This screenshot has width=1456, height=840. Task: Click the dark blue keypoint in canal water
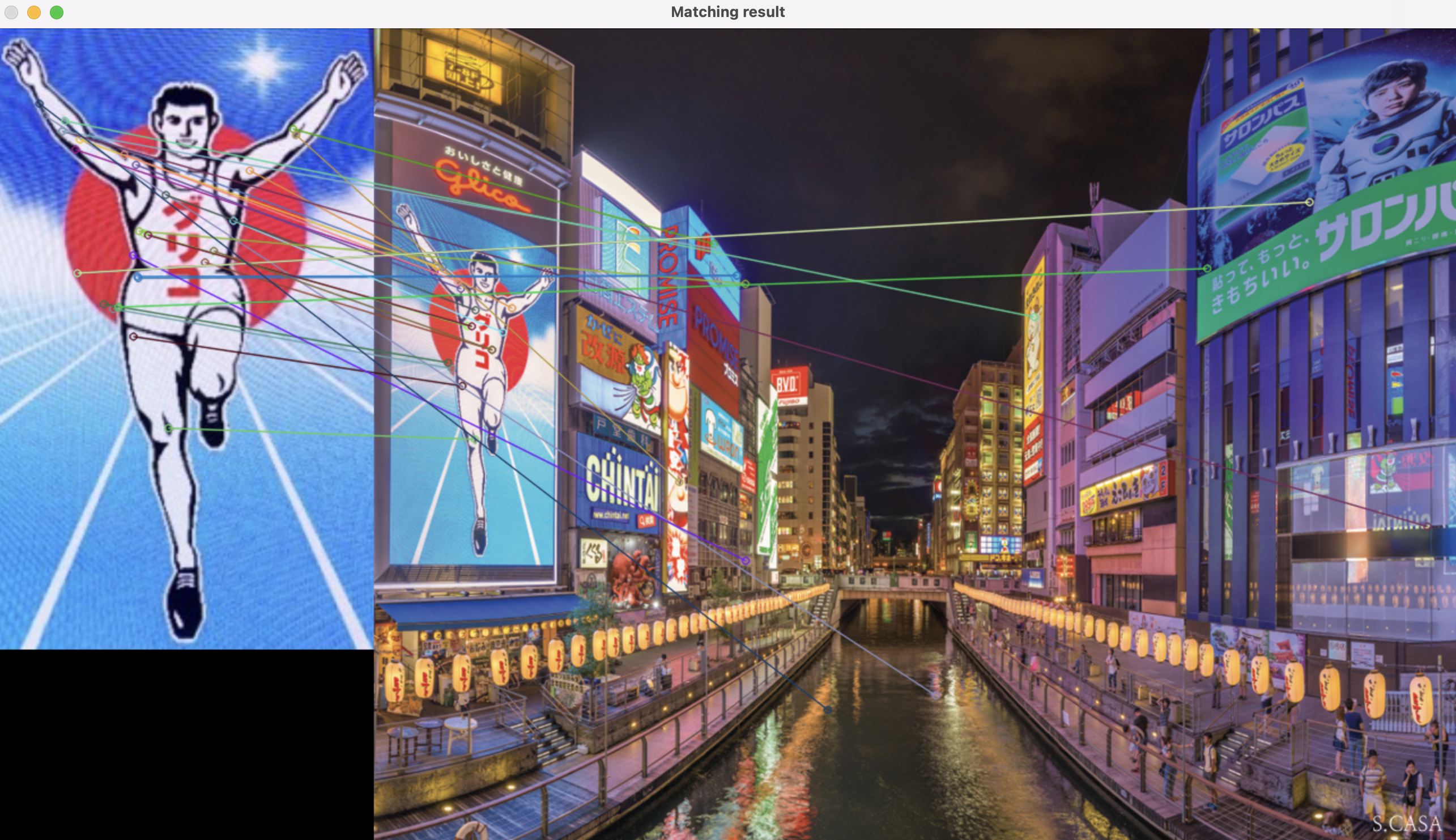click(828, 710)
